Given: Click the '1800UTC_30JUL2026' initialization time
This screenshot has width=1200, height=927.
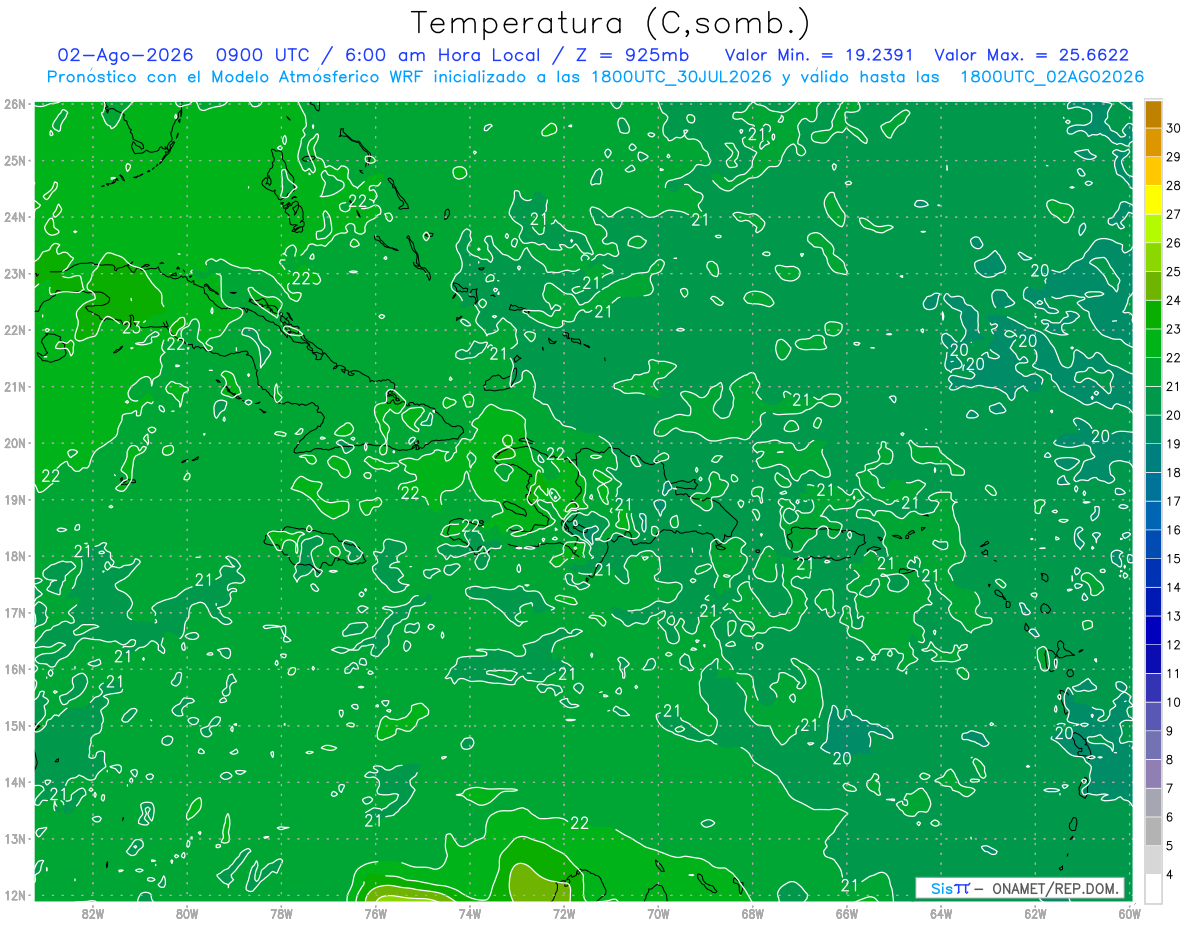Looking at the screenshot, I should (681, 77).
